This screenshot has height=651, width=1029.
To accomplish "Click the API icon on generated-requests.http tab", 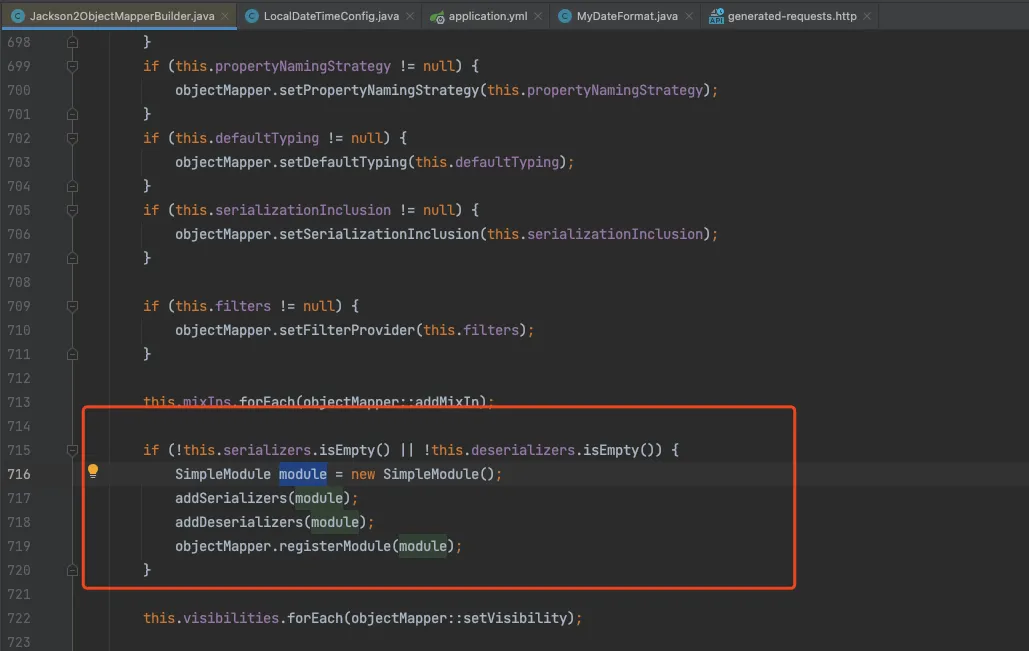I will click(716, 17).
